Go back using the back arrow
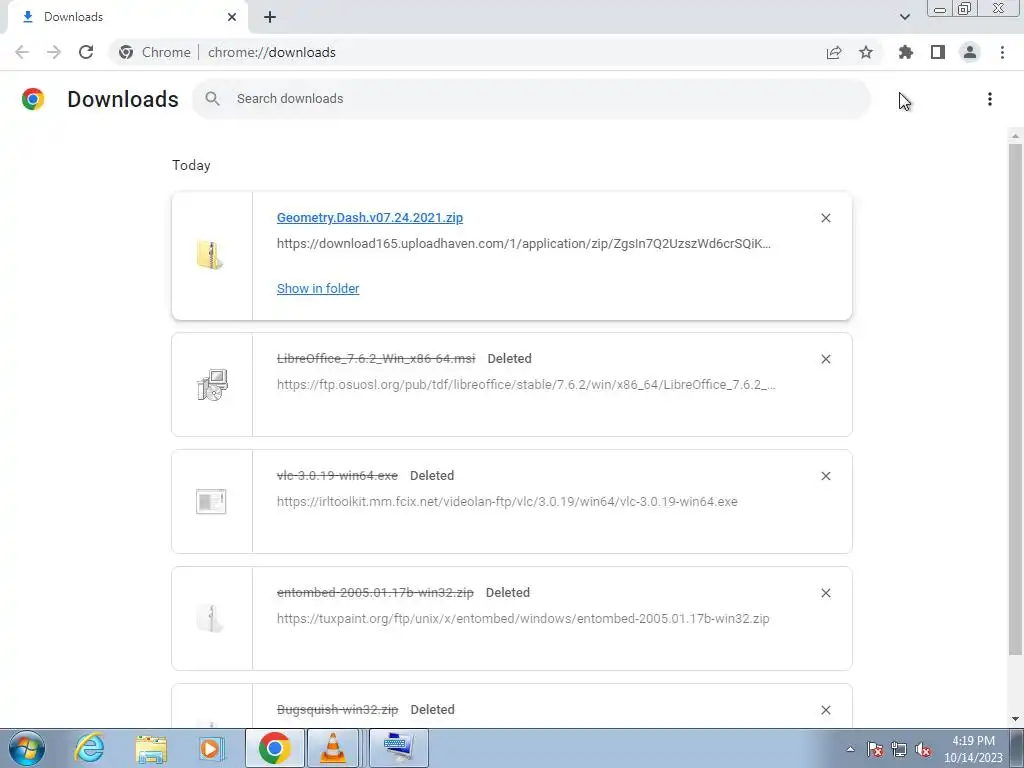The width and height of the screenshot is (1024, 768). pyautogui.click(x=22, y=52)
